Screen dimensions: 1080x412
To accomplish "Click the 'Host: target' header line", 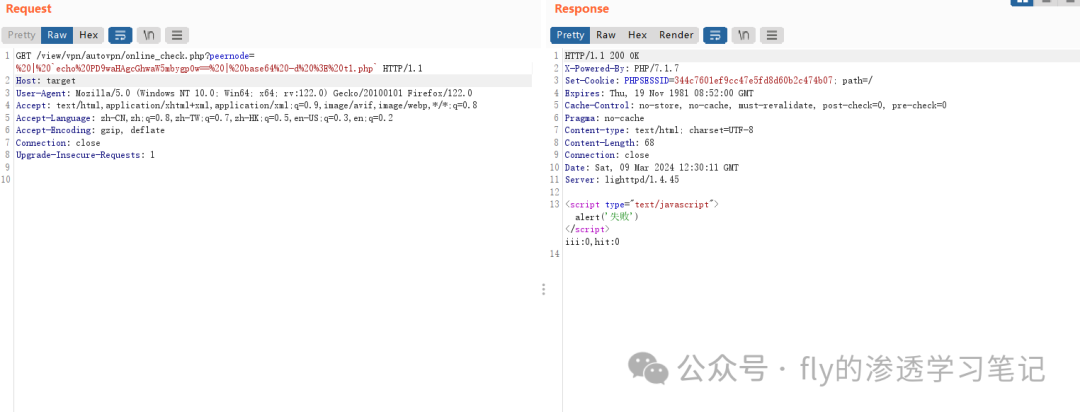I will point(45,81).
